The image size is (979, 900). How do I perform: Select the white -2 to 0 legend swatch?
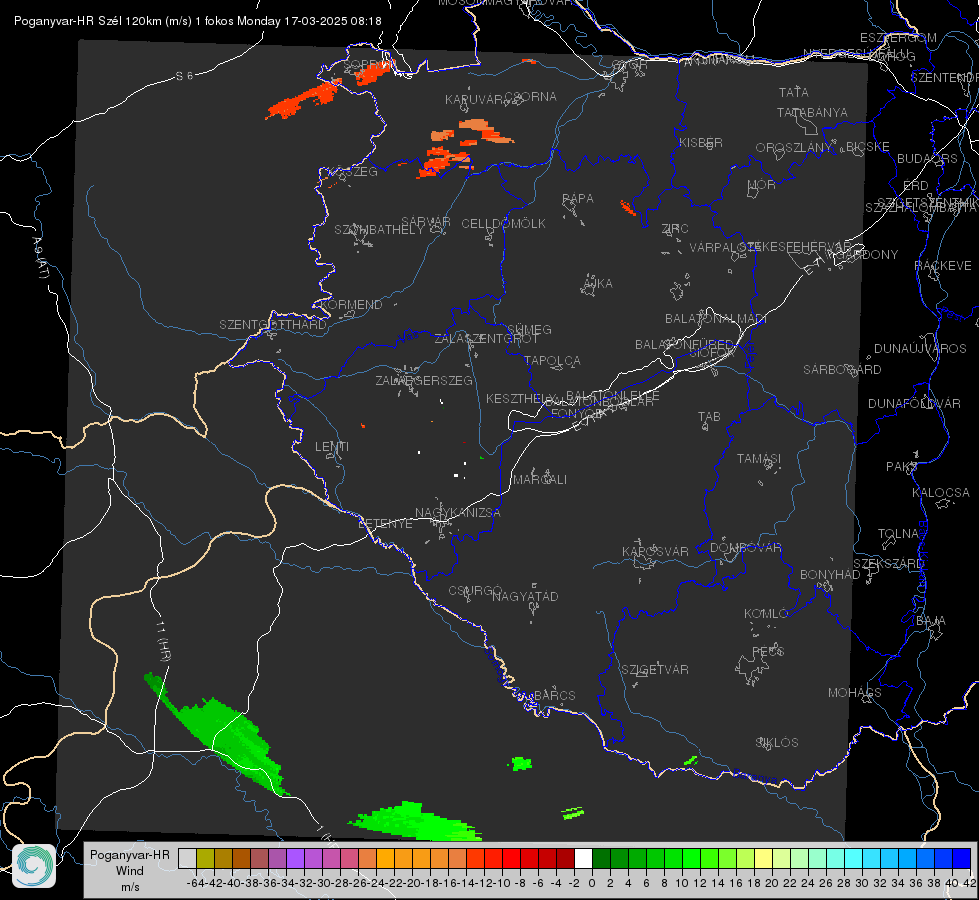pos(583,858)
